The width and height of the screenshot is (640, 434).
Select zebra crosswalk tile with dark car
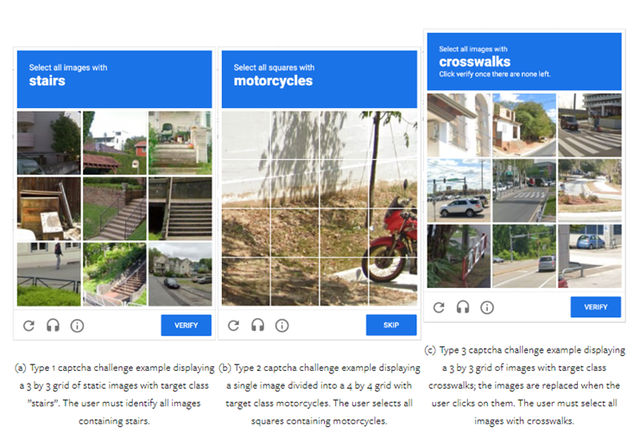[x=590, y=127]
